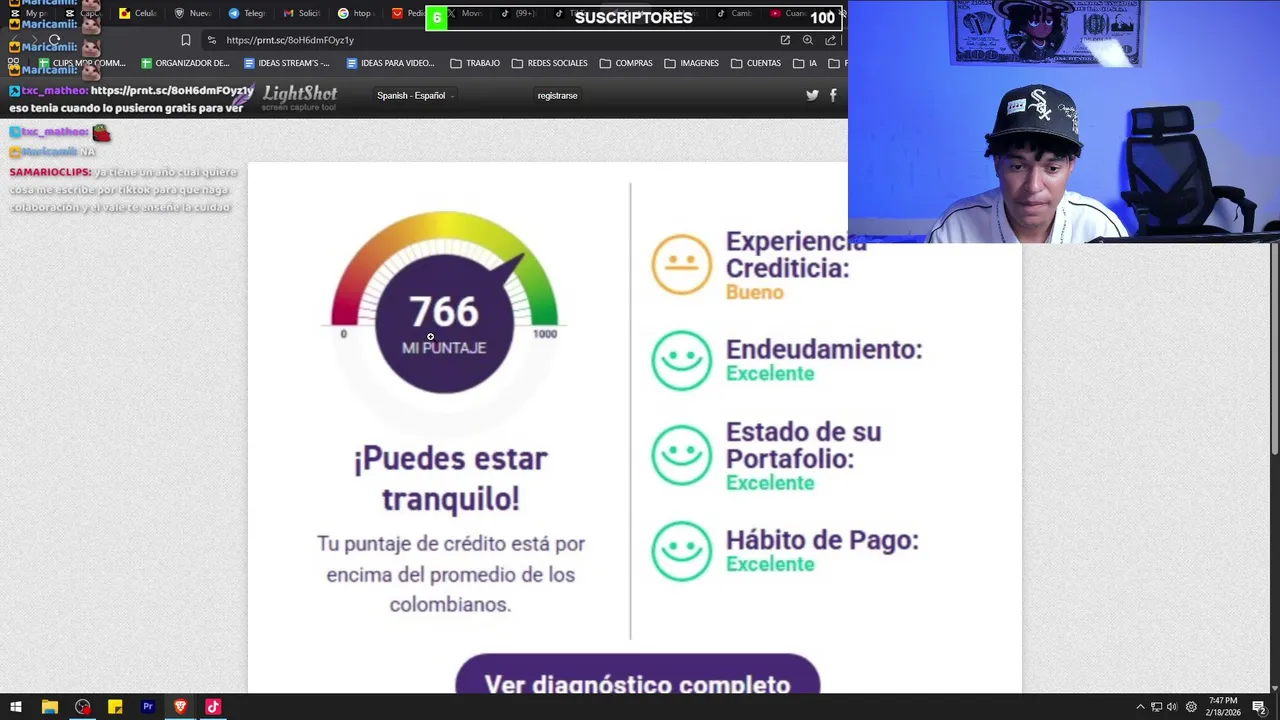The width and height of the screenshot is (1280, 720).
Task: Reload the current page
Action: (x=54, y=40)
